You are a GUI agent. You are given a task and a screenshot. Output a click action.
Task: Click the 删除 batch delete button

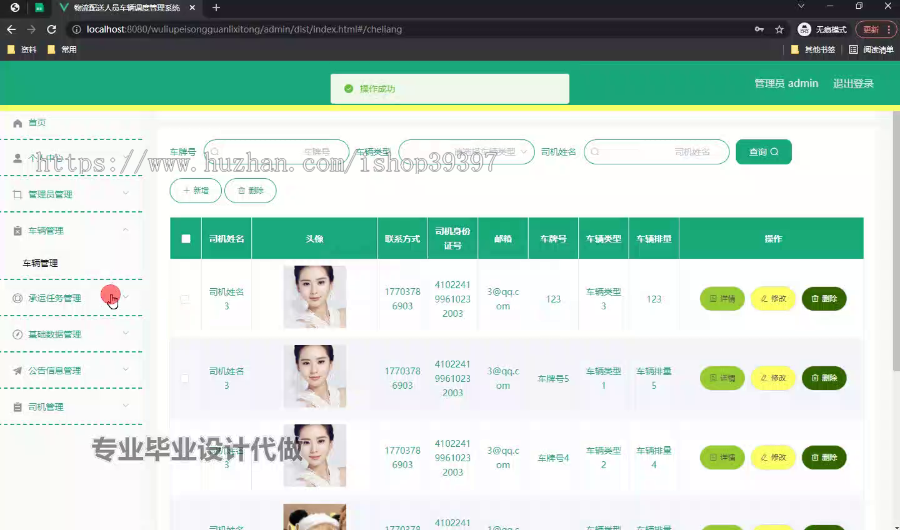(x=250, y=190)
